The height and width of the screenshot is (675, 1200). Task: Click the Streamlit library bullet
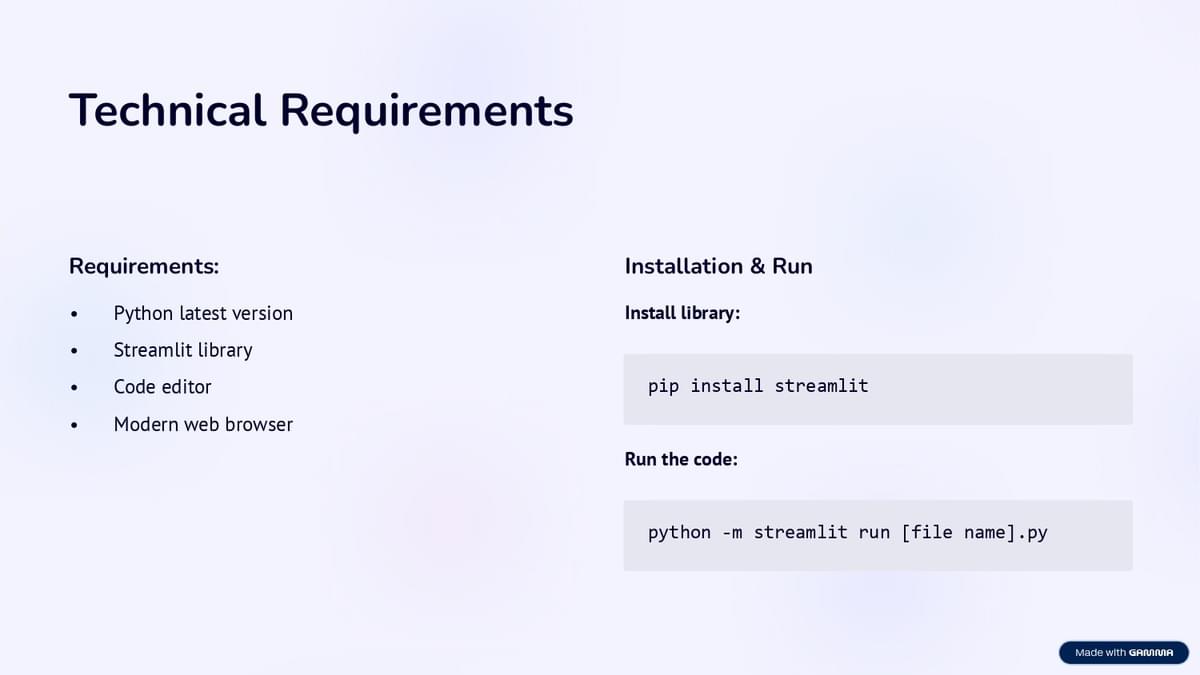183,350
